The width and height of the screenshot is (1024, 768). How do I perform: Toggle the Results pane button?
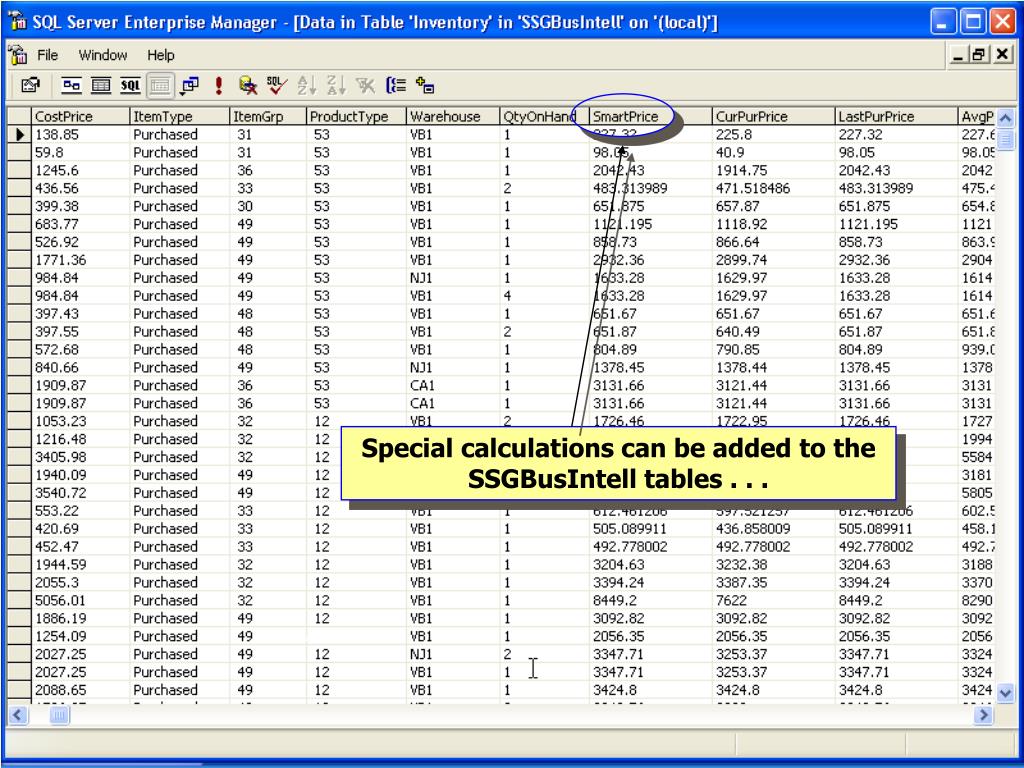[160, 86]
